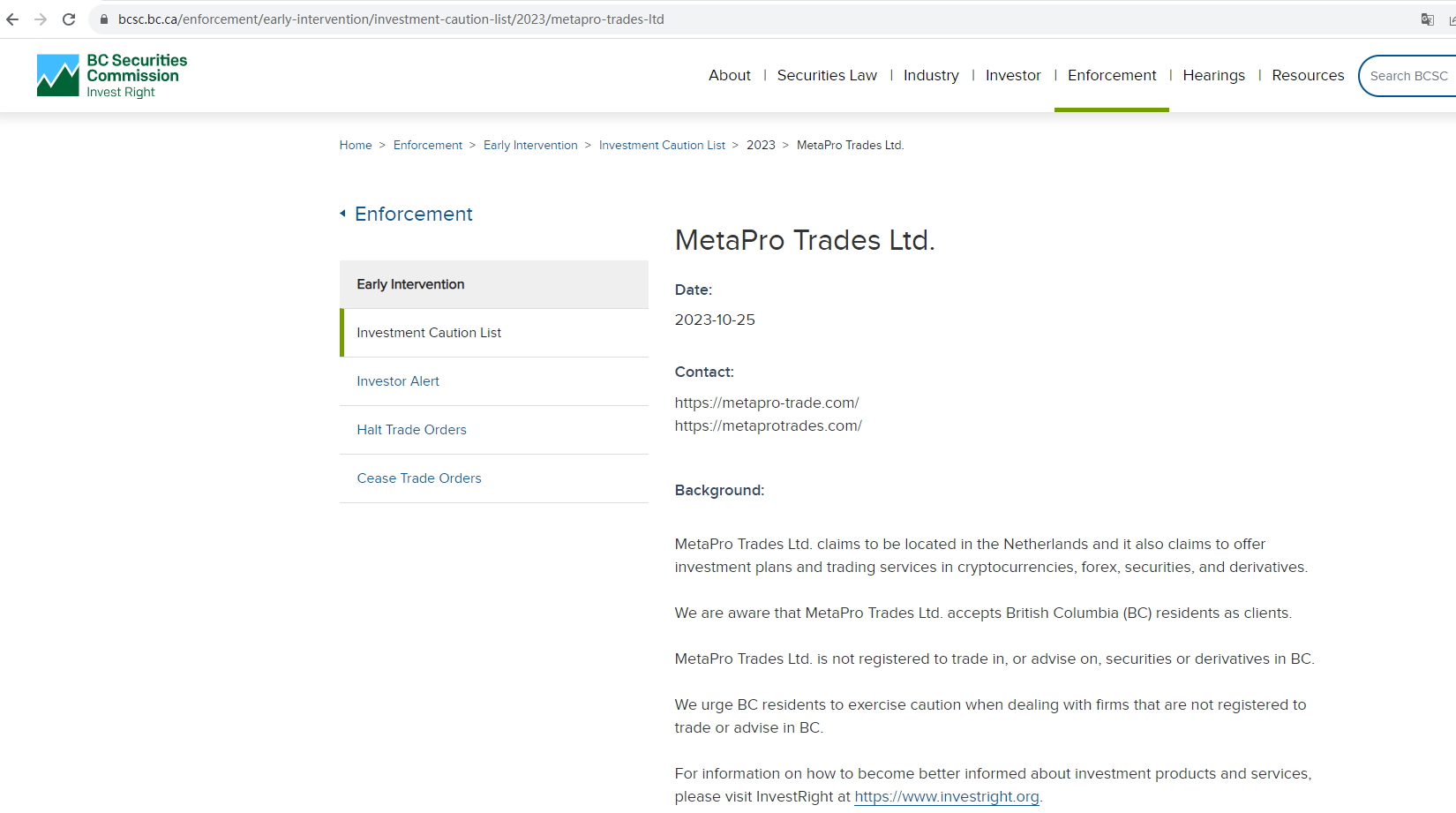The width and height of the screenshot is (1456, 813).
Task: Open the Hearings navigation menu
Action: point(1213,76)
